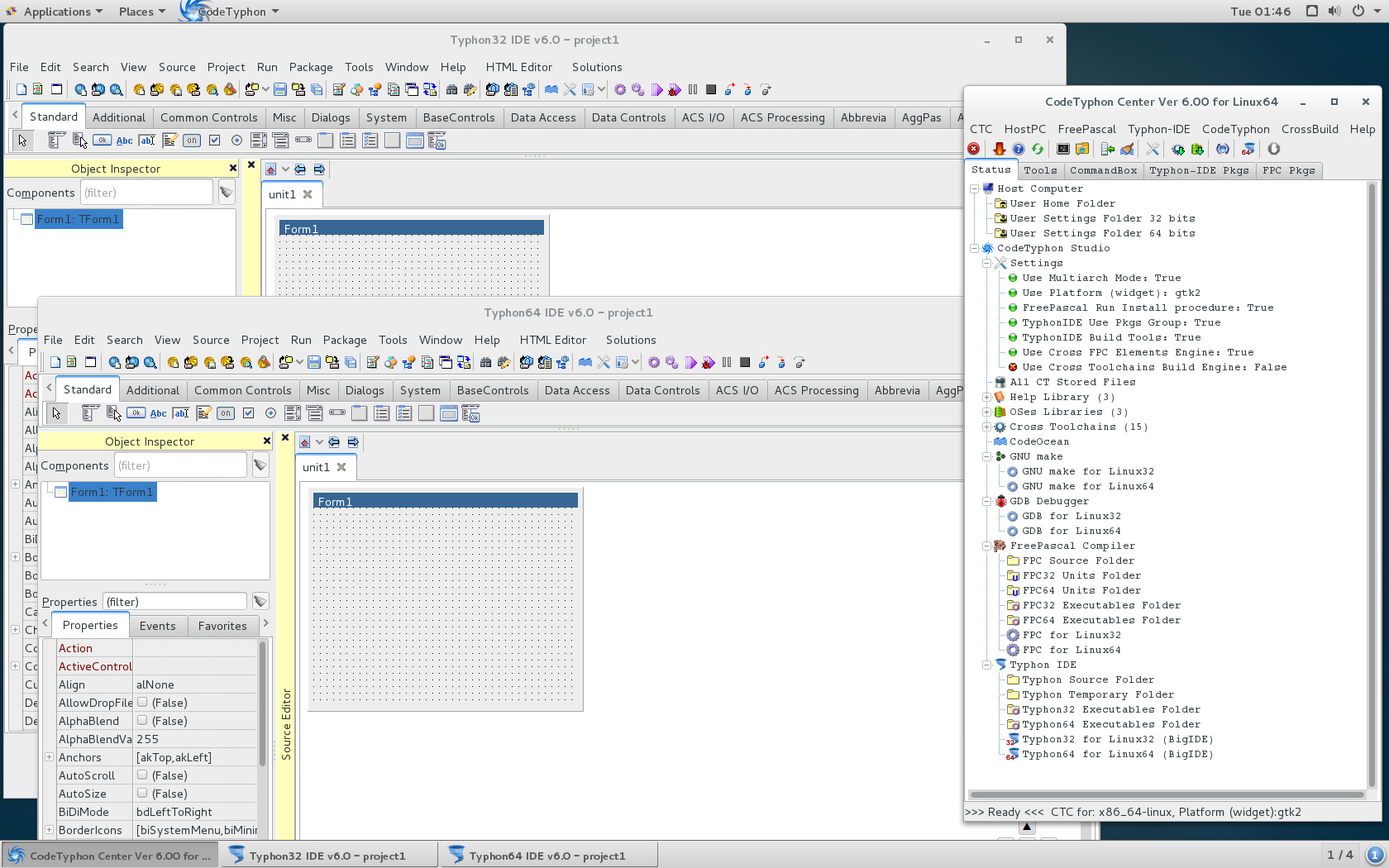Switch to the CommandBox tab
This screenshot has height=868, width=1389.
pyautogui.click(x=1103, y=170)
